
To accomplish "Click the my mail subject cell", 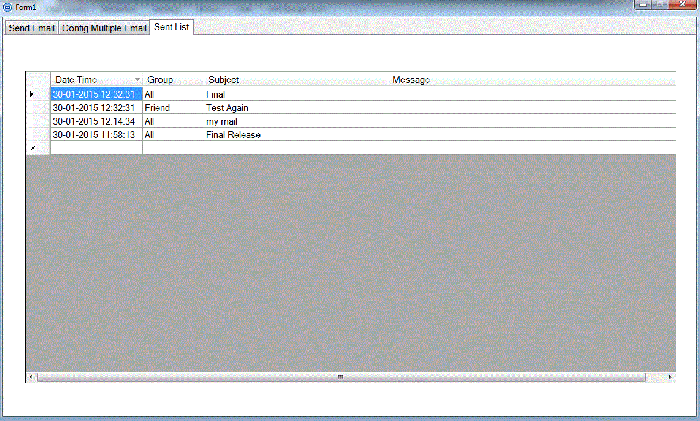I will 296,121.
